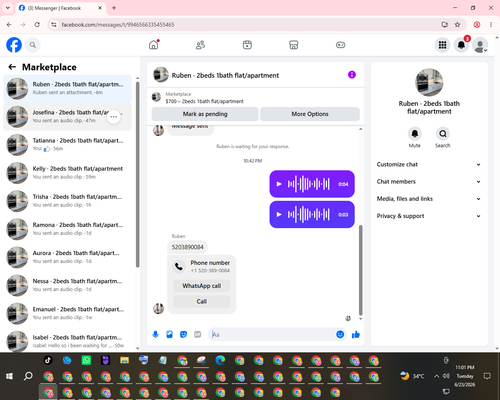
Task: Expand Chat members section
Action: coord(429,182)
